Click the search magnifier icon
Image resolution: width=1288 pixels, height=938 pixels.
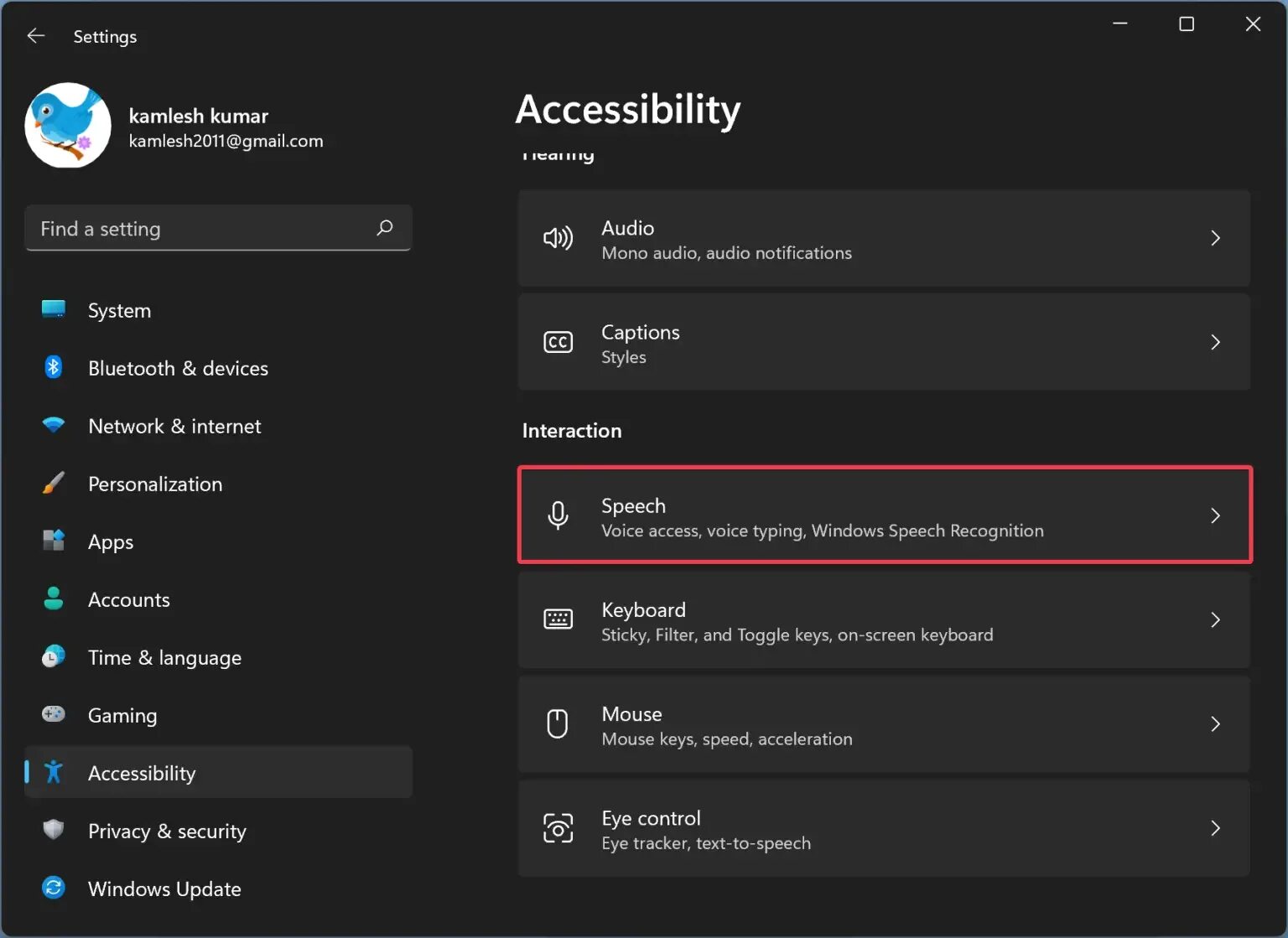[385, 228]
